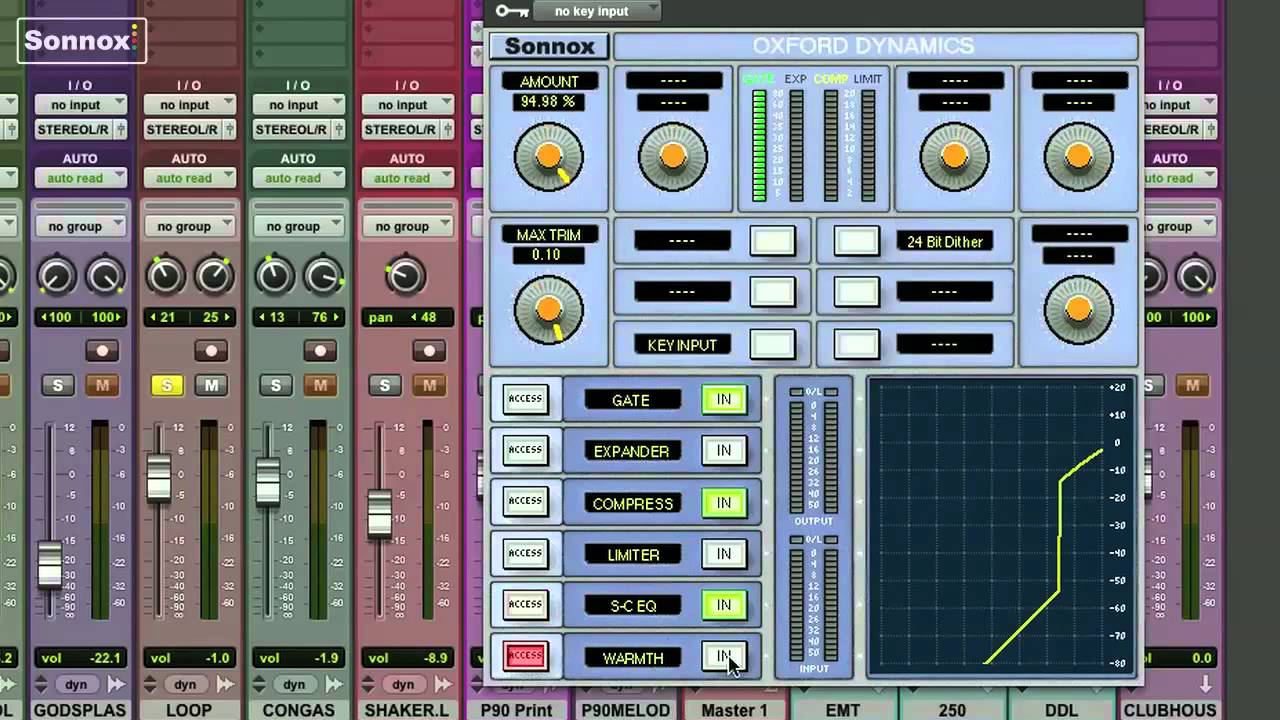Click the dyn automation button under GODSPLAS
This screenshot has height=720, width=1280.
coord(76,685)
